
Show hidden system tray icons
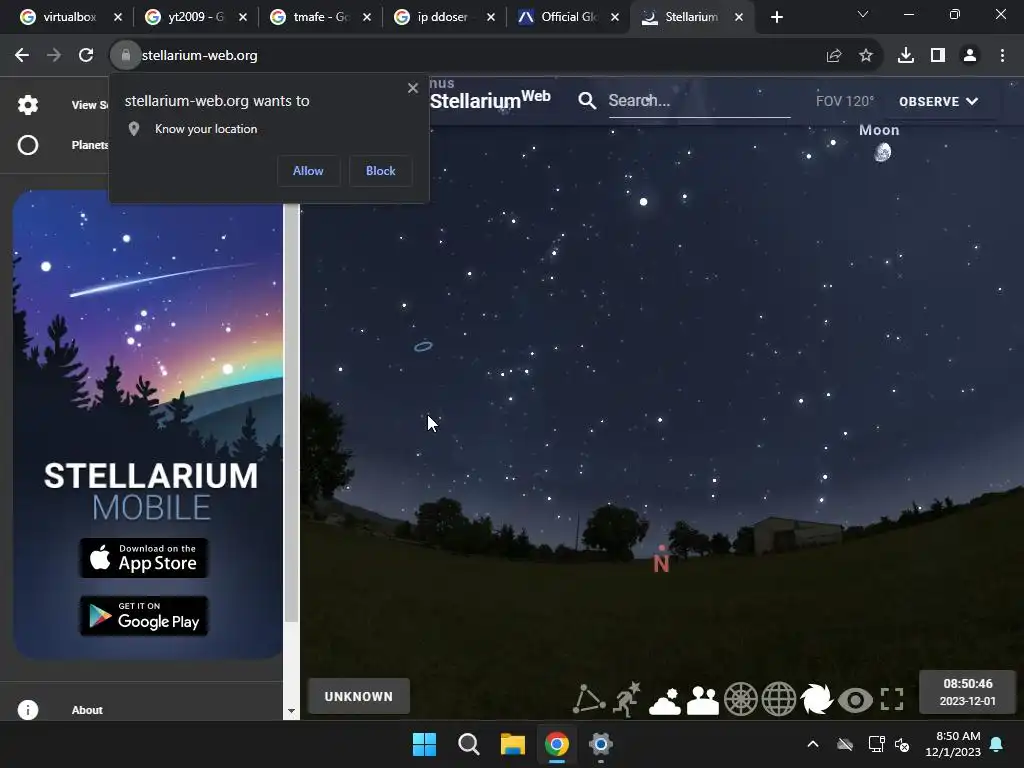(x=813, y=744)
